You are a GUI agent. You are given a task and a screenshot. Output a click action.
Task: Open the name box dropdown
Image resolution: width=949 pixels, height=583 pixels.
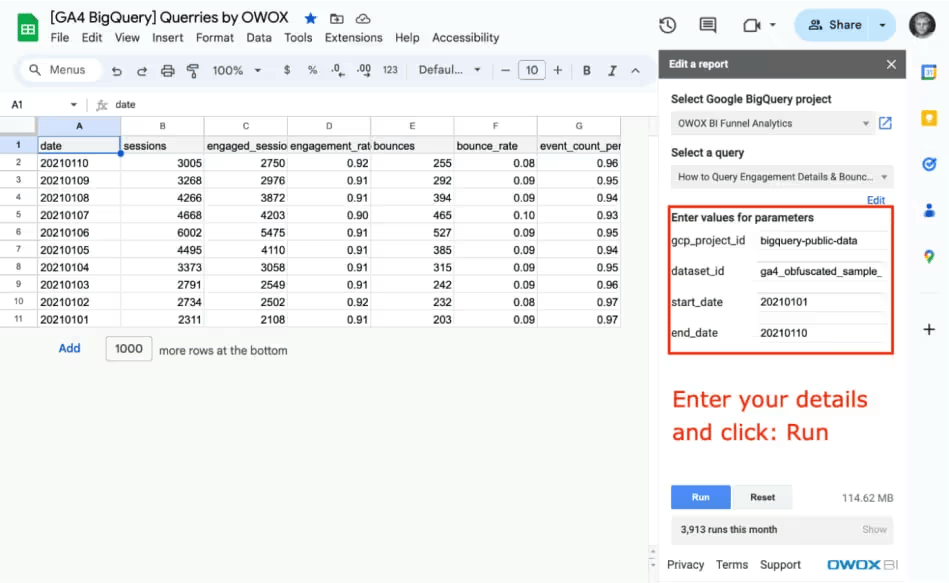73,105
